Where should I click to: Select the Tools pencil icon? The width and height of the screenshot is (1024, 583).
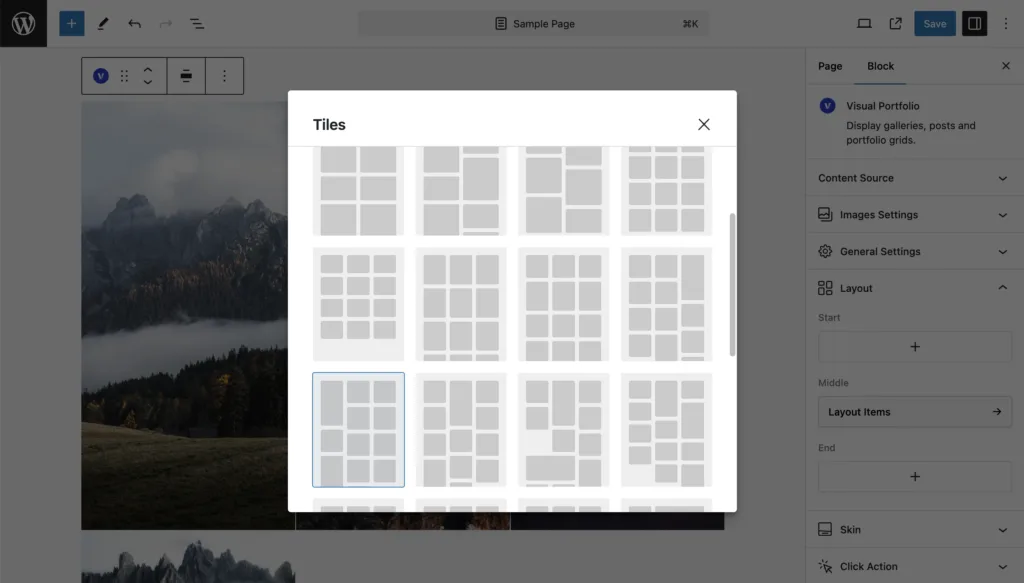(x=103, y=24)
